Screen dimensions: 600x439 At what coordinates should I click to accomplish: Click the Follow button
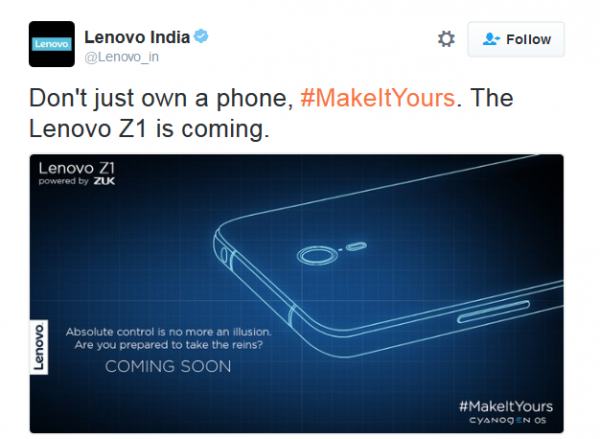pos(516,39)
